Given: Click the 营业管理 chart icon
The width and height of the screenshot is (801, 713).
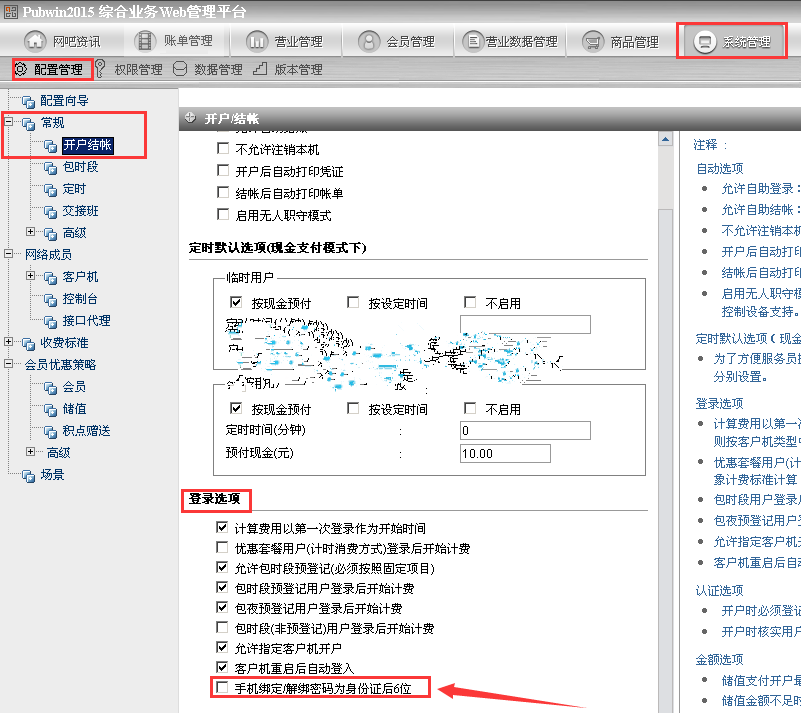Looking at the screenshot, I should point(256,42).
